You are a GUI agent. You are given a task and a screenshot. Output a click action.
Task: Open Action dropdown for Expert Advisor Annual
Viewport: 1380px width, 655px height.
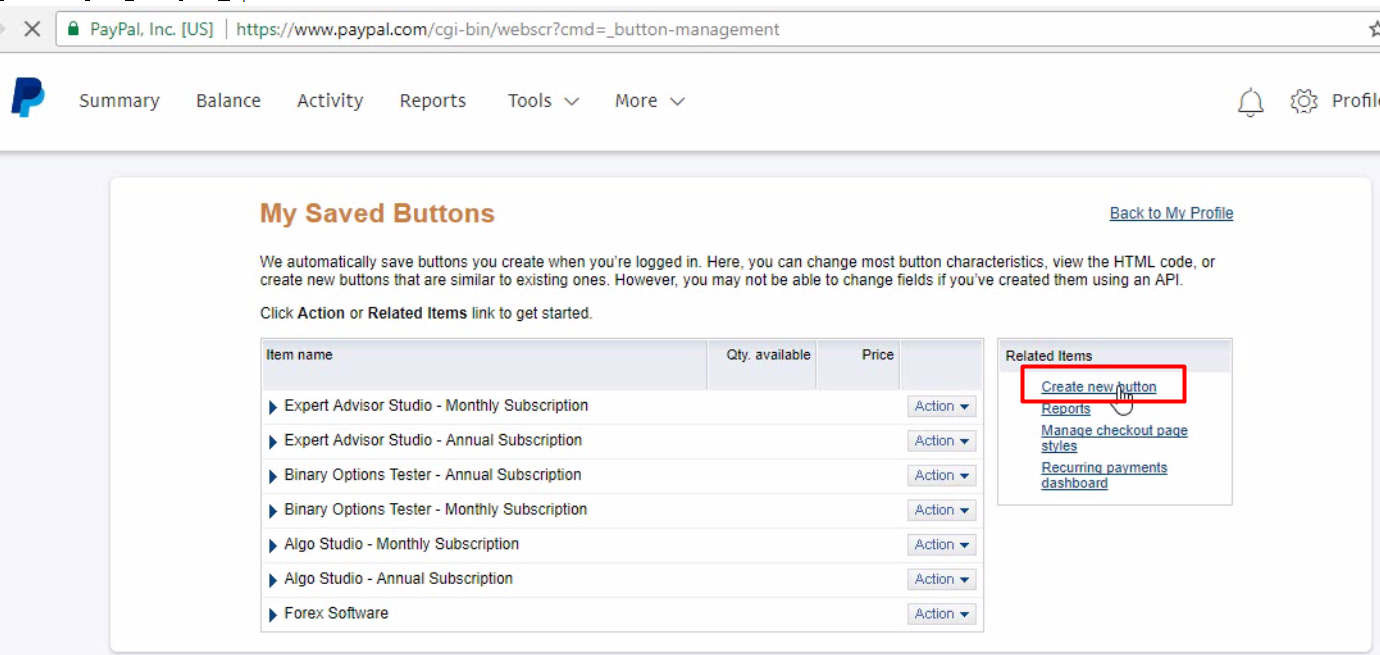[942, 441]
